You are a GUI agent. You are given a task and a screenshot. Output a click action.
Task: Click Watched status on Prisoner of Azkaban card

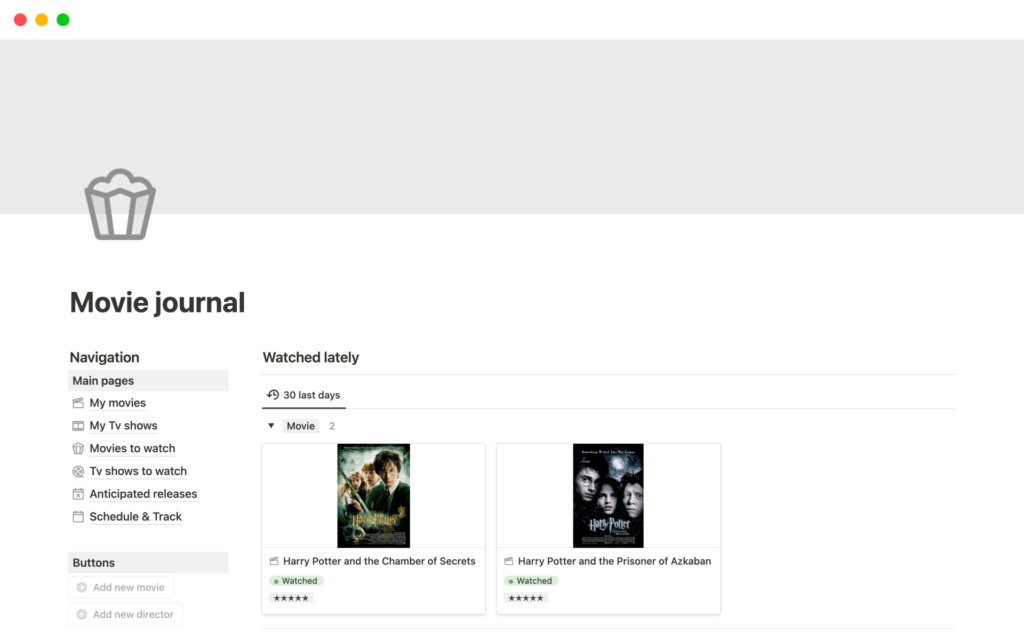point(531,581)
